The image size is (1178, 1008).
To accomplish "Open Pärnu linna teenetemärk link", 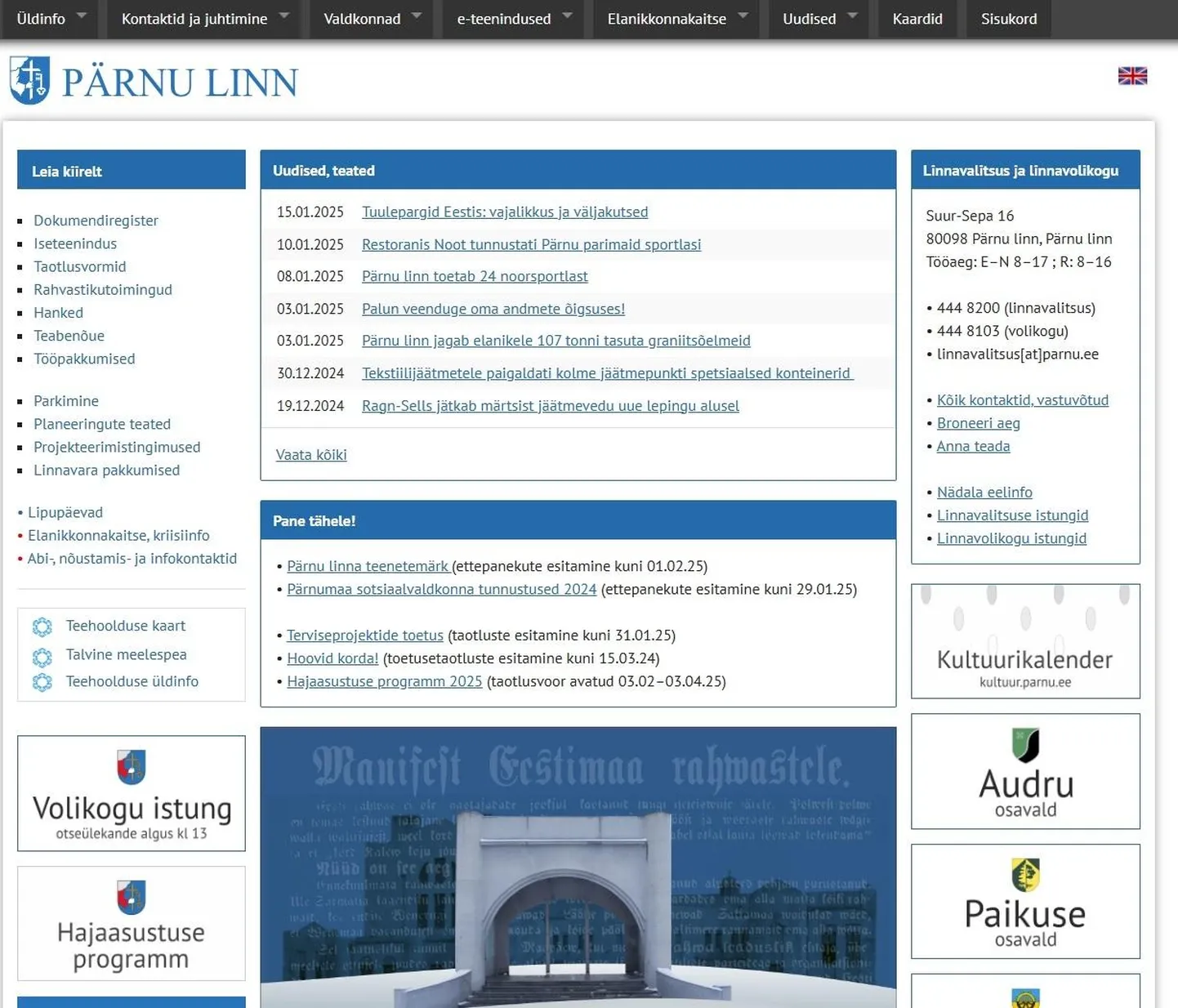I will coord(368,566).
